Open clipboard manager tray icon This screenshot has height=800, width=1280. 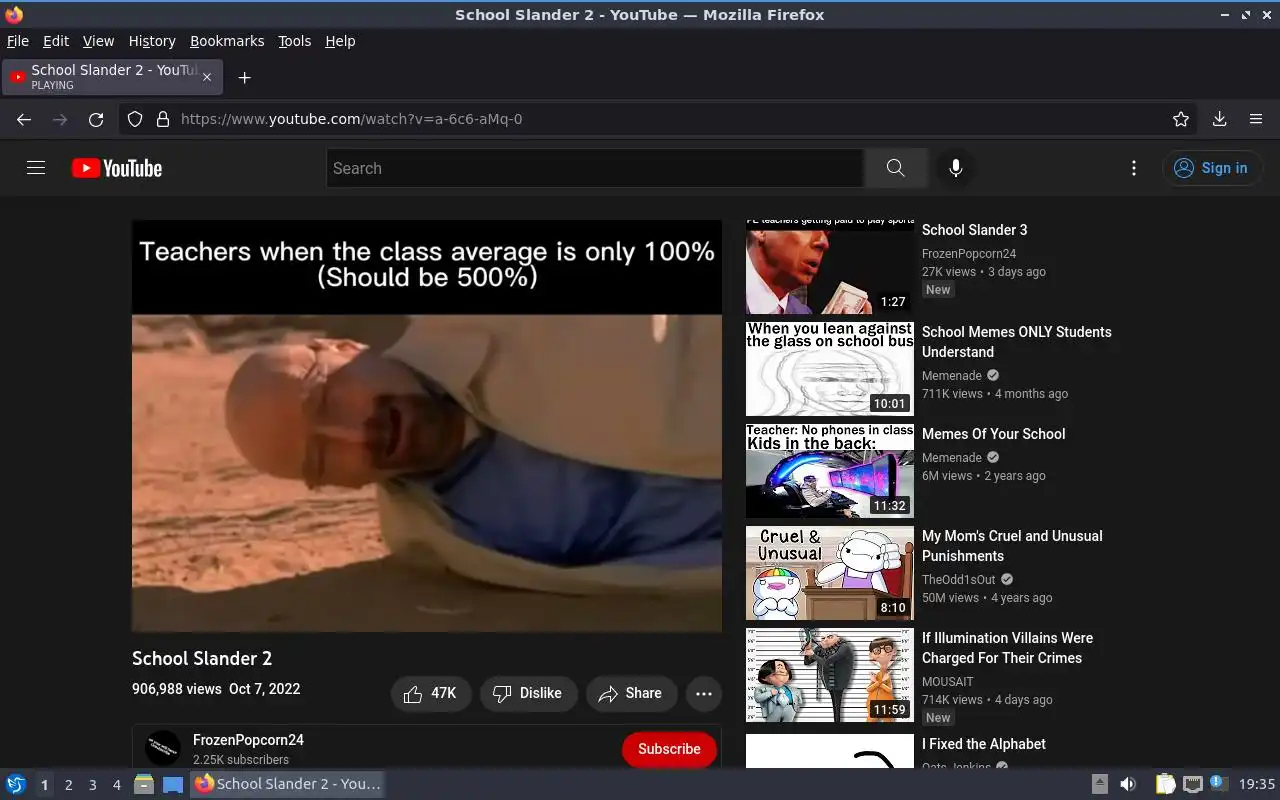click(x=1165, y=784)
